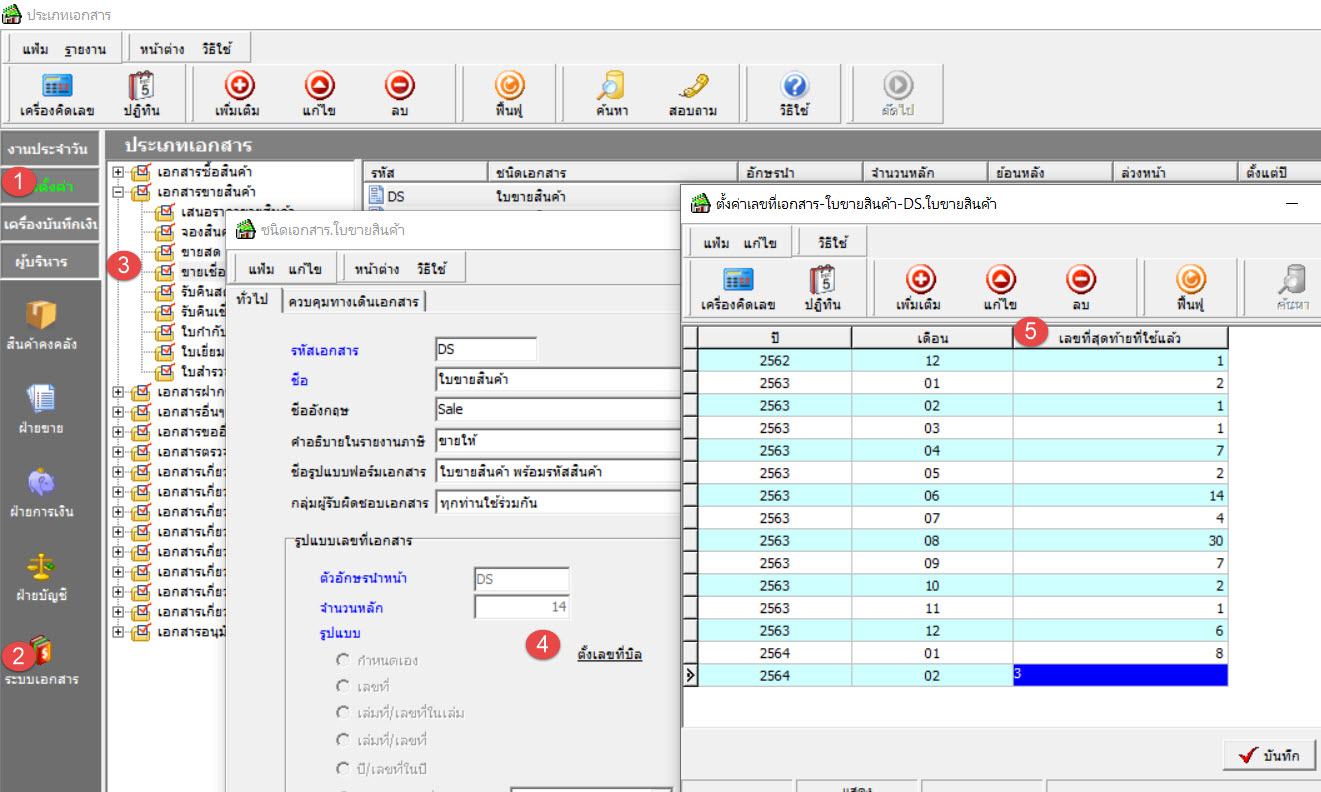Click ลบ delete icon in main toolbar
This screenshot has width=1321, height=792.
tap(399, 86)
